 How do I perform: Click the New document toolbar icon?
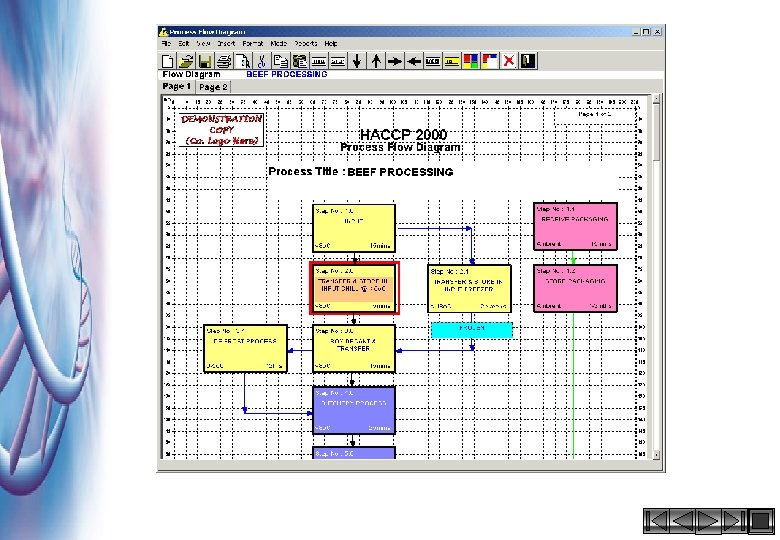(x=168, y=61)
